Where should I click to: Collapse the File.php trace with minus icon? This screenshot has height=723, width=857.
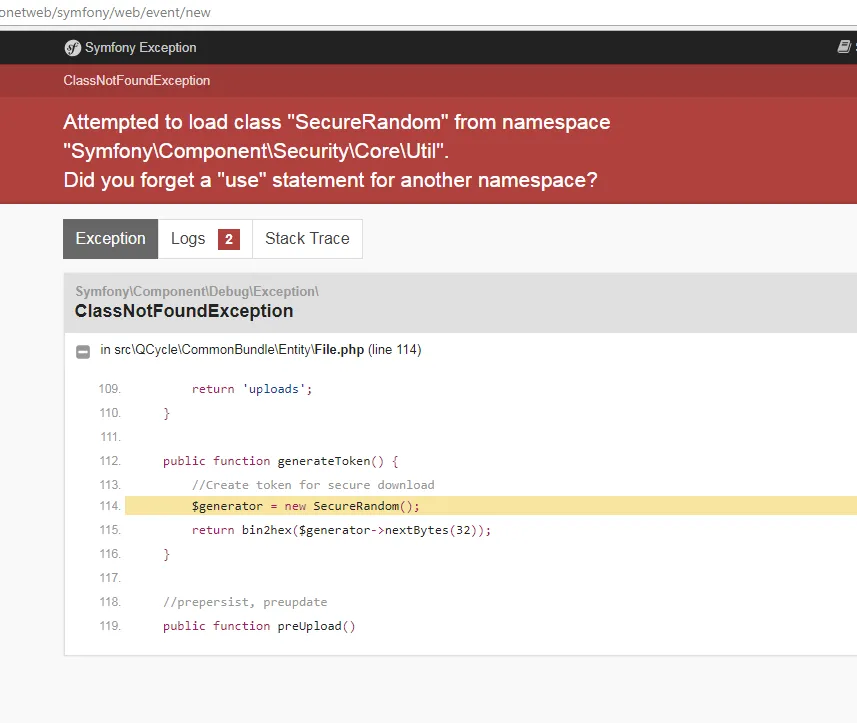pyautogui.click(x=84, y=351)
